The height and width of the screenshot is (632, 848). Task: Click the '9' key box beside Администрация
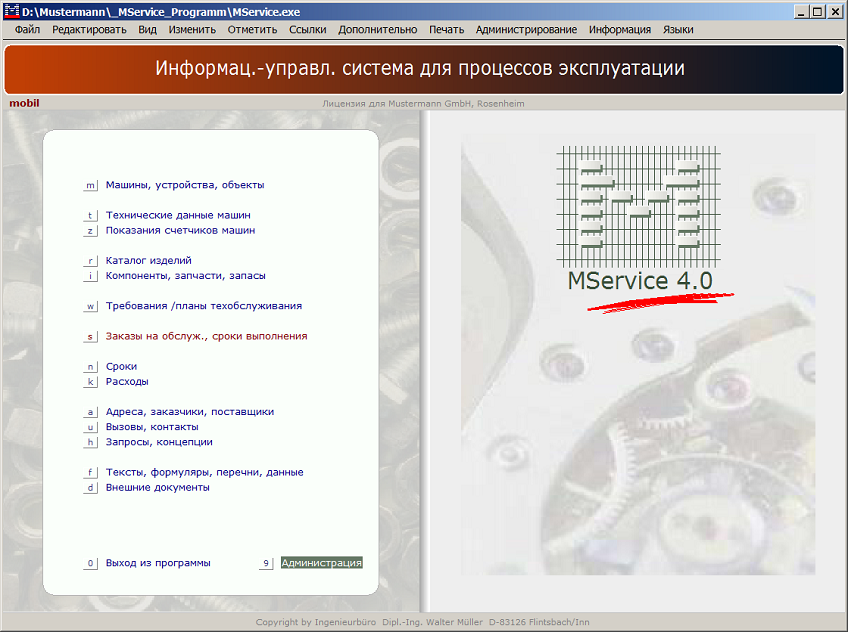click(266, 563)
